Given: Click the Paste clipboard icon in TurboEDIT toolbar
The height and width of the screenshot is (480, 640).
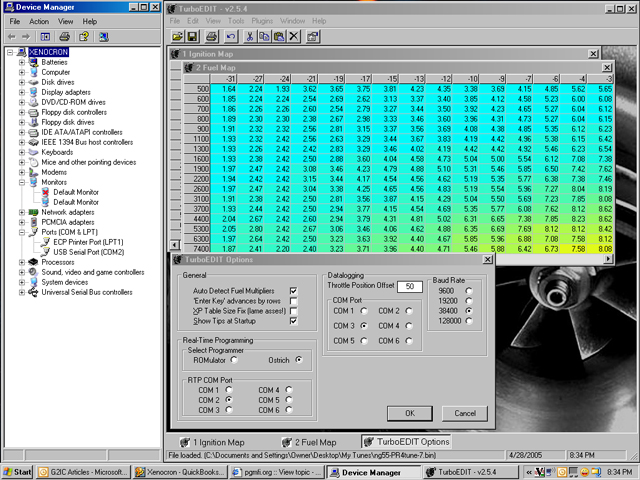Looking at the screenshot, I should click(x=279, y=37).
